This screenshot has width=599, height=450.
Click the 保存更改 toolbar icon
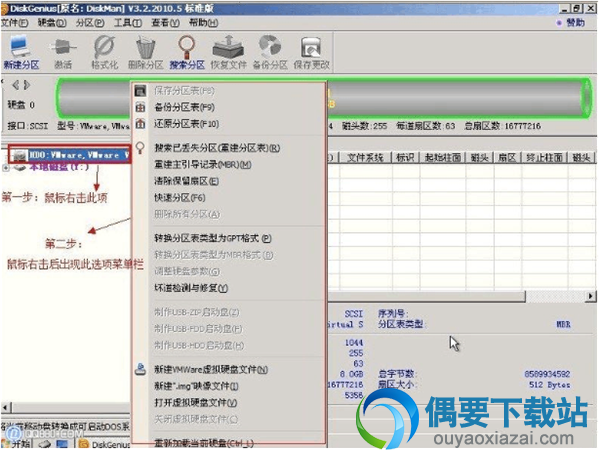pyautogui.click(x=311, y=52)
